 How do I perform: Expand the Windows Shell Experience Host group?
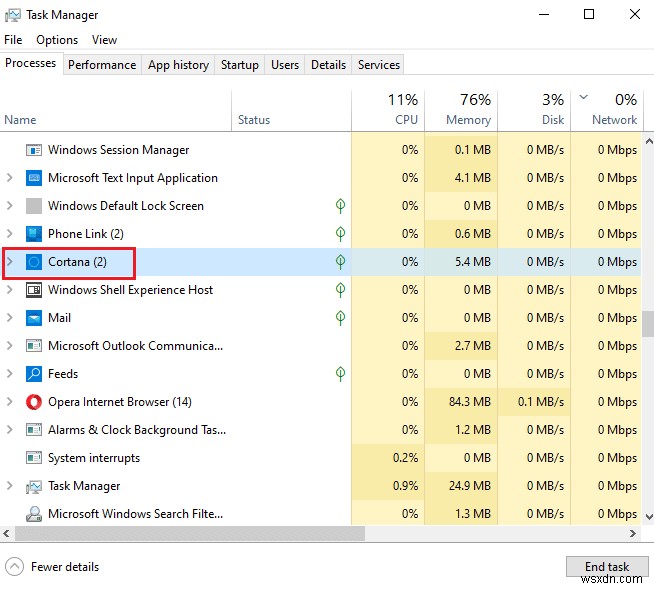coord(10,289)
